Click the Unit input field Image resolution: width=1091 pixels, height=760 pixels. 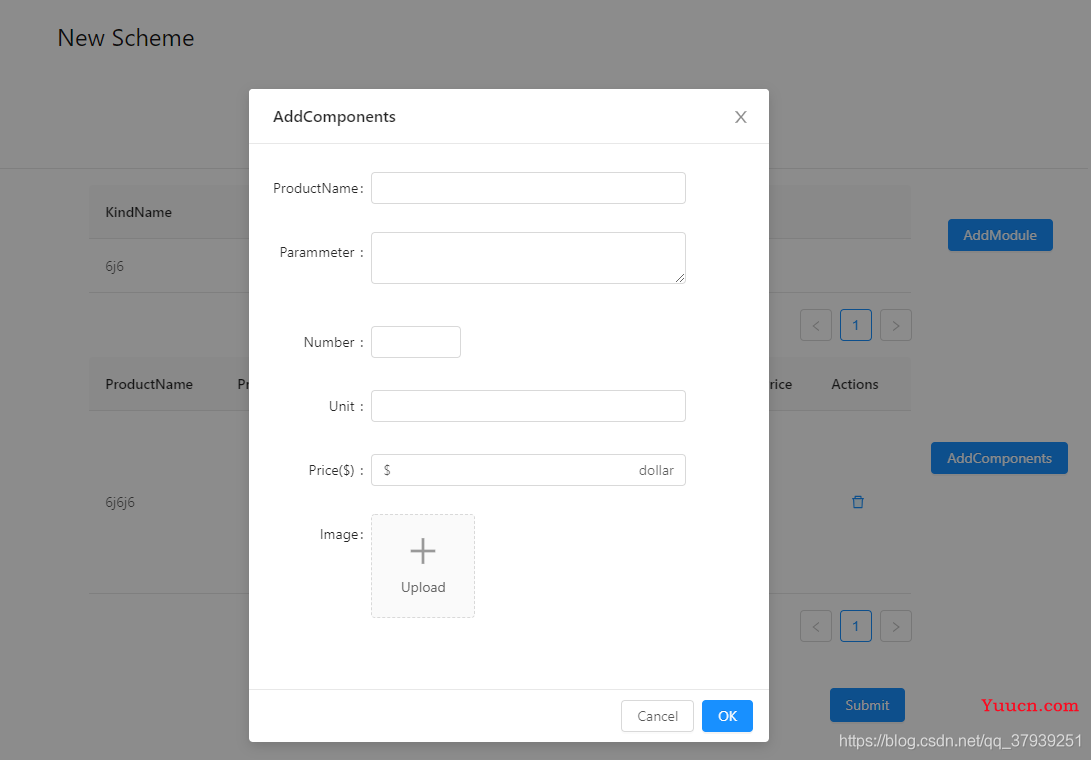click(x=528, y=406)
